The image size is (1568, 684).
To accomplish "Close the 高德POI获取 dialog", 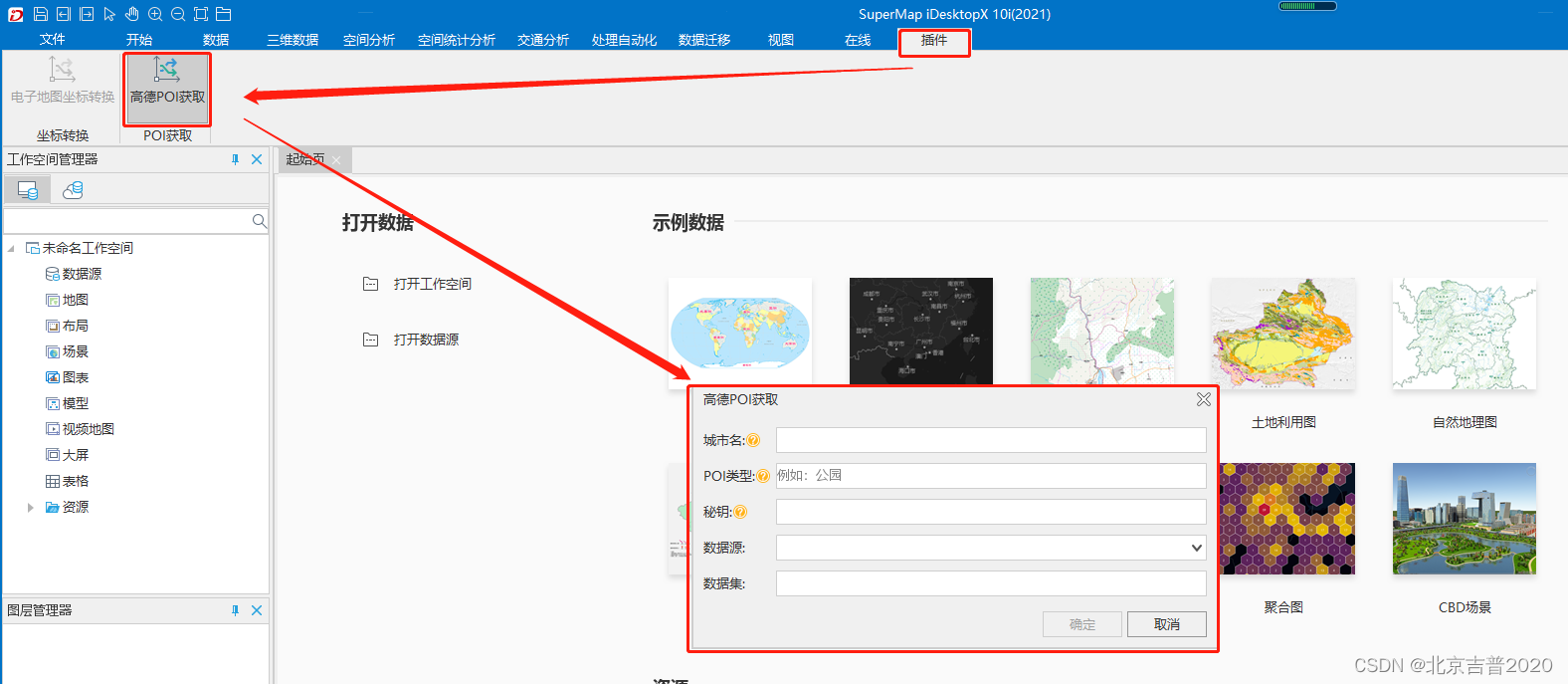I will coord(1204,399).
